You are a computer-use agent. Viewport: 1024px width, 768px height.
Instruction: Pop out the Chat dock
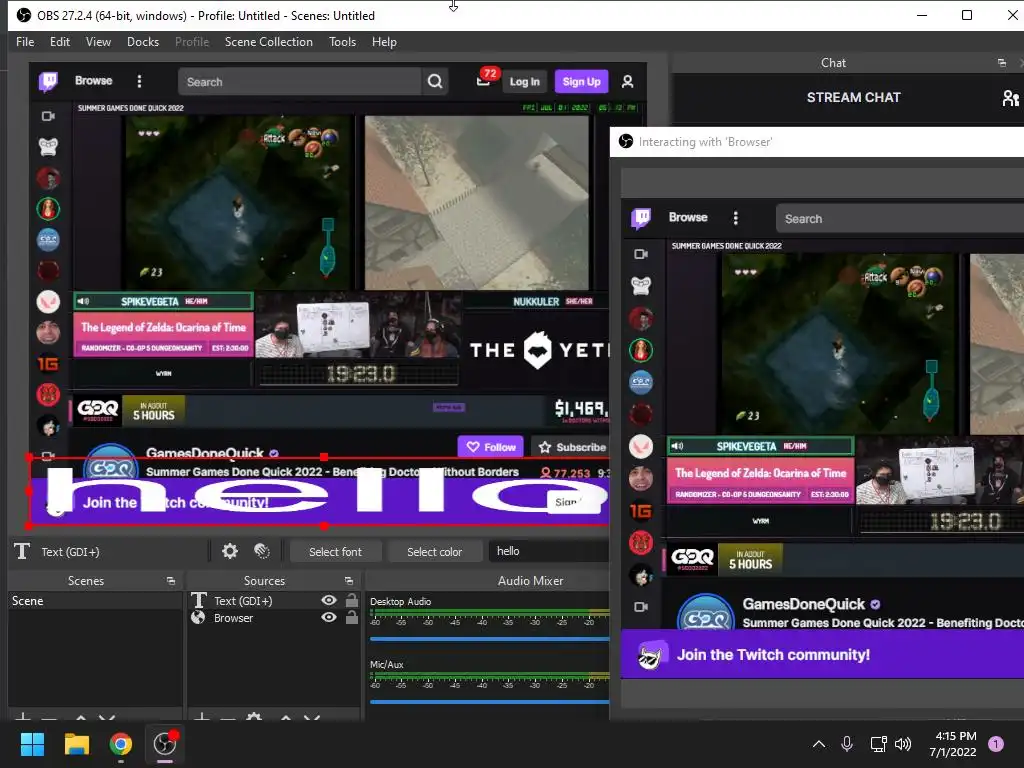click(x=1002, y=63)
